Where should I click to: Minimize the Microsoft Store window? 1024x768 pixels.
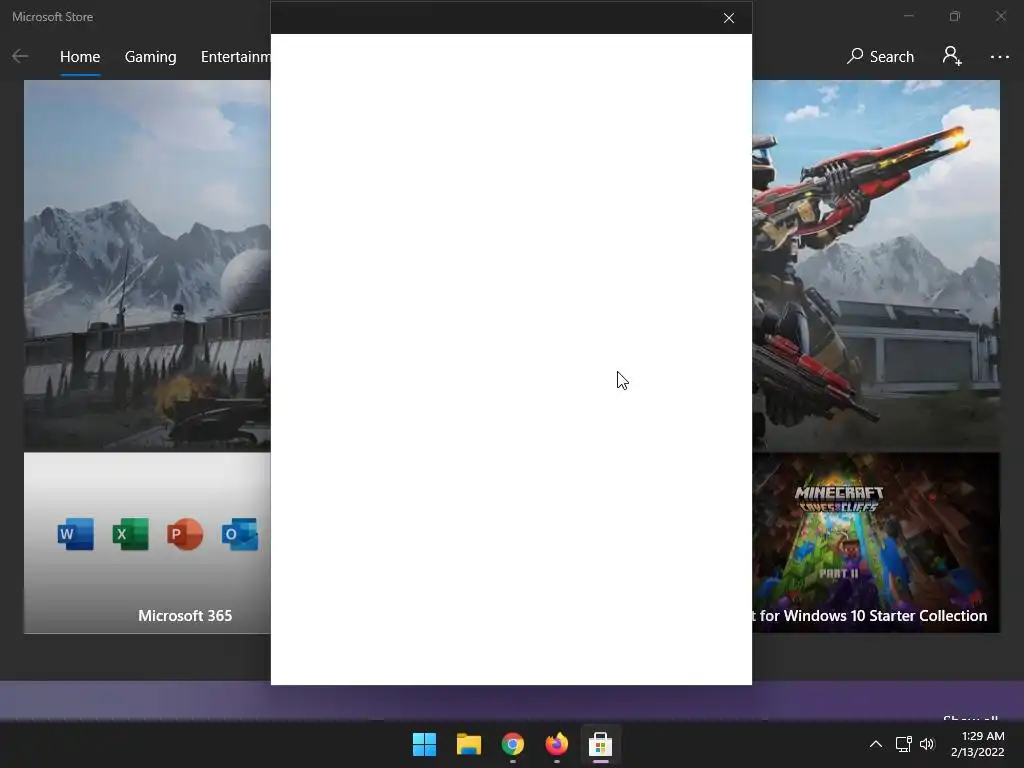click(x=908, y=16)
